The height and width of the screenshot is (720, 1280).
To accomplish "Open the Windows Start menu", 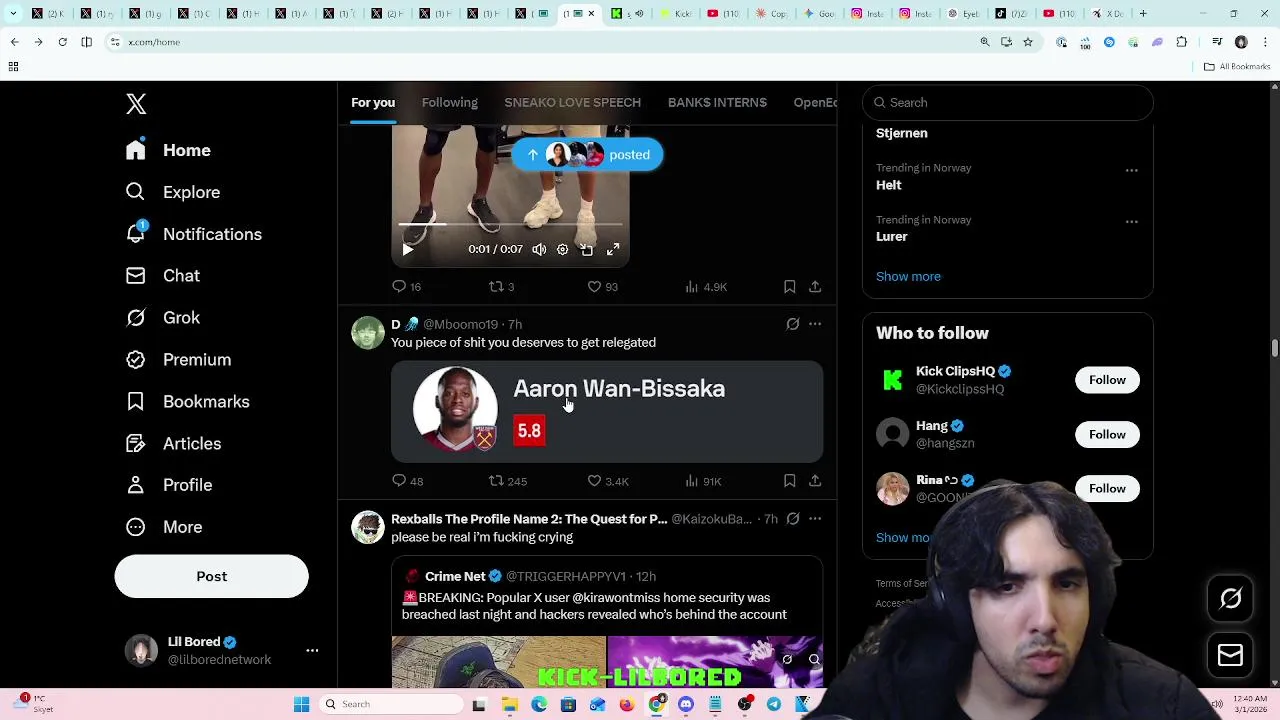I will coord(301,704).
